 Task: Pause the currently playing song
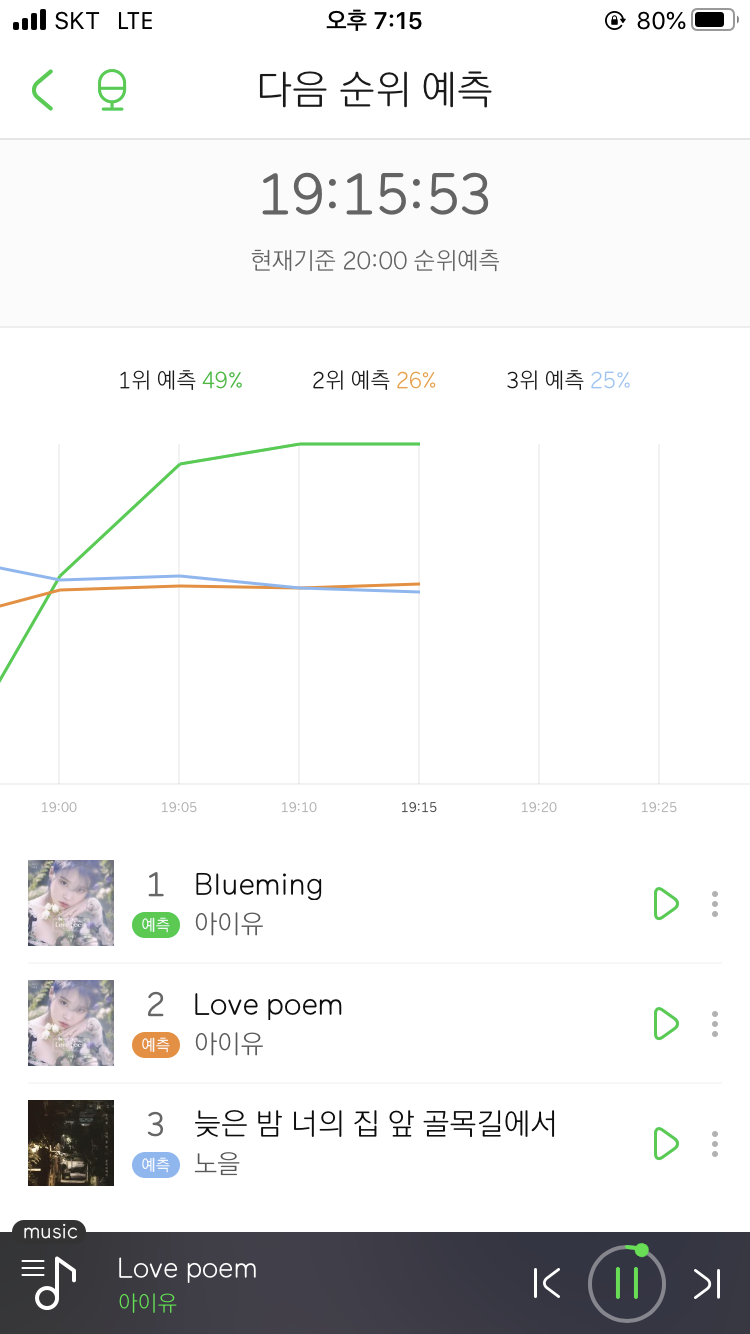[x=627, y=1283]
